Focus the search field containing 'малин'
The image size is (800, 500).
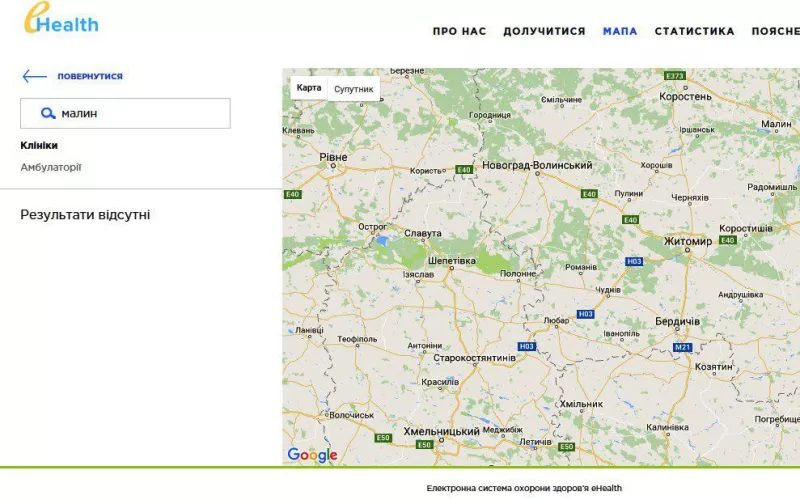[x=140, y=114]
